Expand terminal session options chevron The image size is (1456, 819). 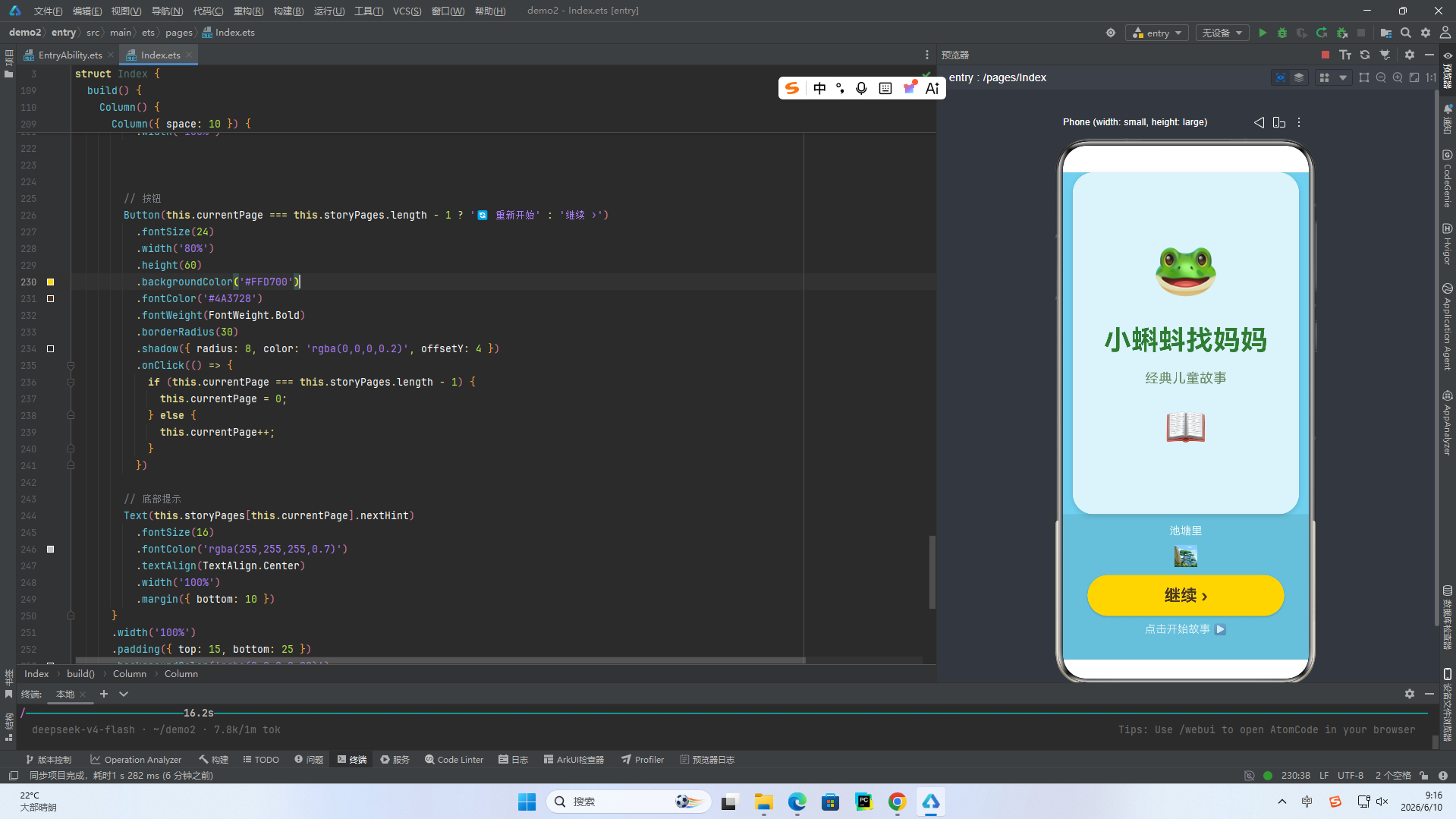click(124, 694)
